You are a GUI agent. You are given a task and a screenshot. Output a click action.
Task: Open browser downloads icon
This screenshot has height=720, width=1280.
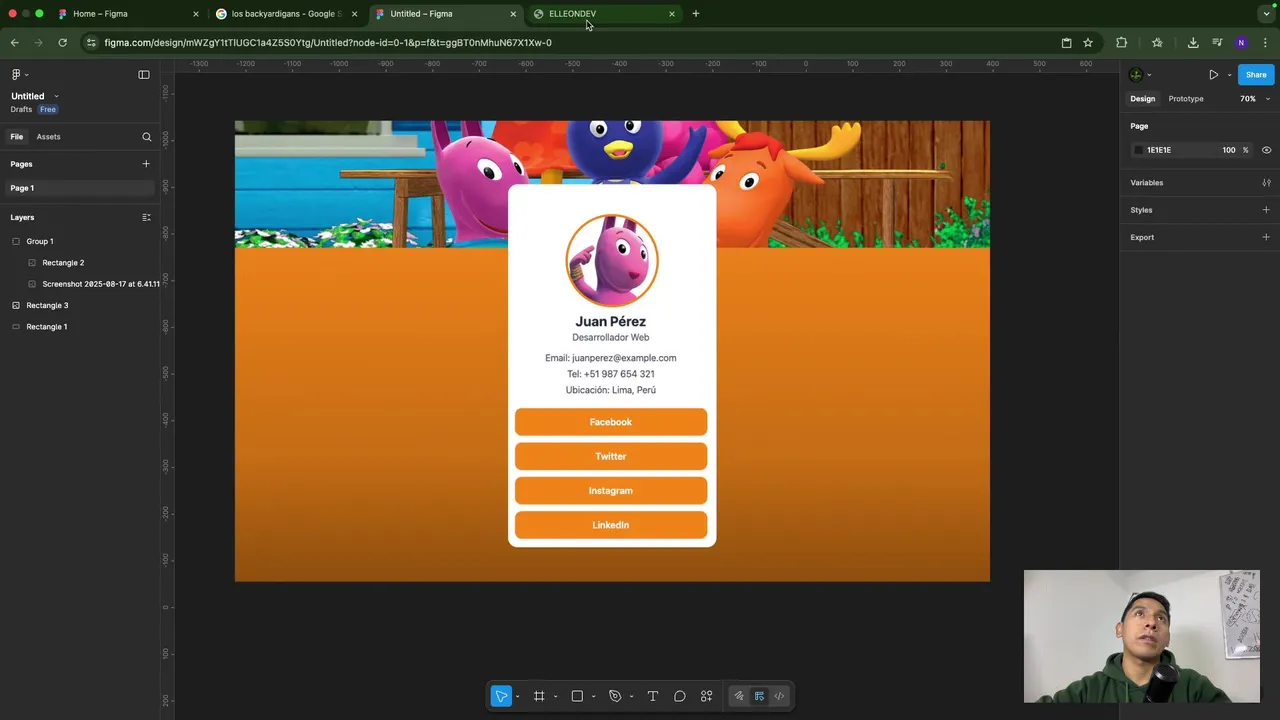pyautogui.click(x=1193, y=42)
